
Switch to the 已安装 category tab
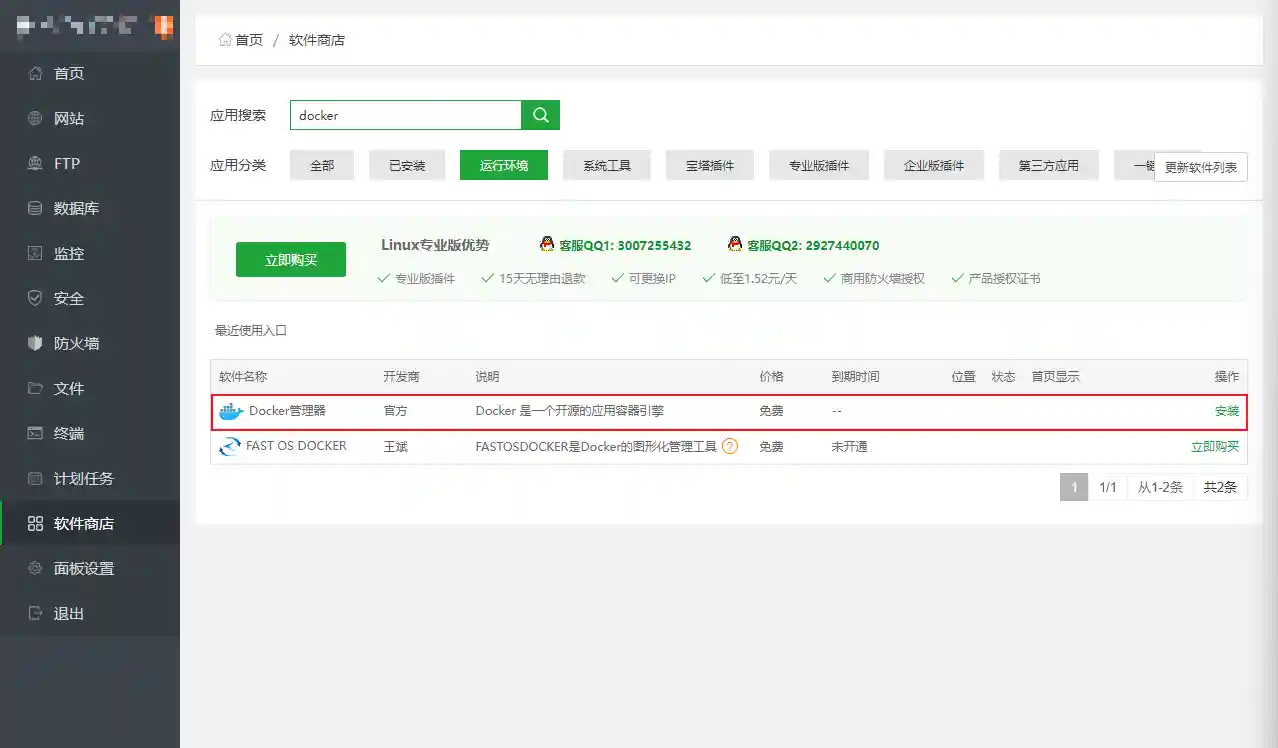click(407, 165)
